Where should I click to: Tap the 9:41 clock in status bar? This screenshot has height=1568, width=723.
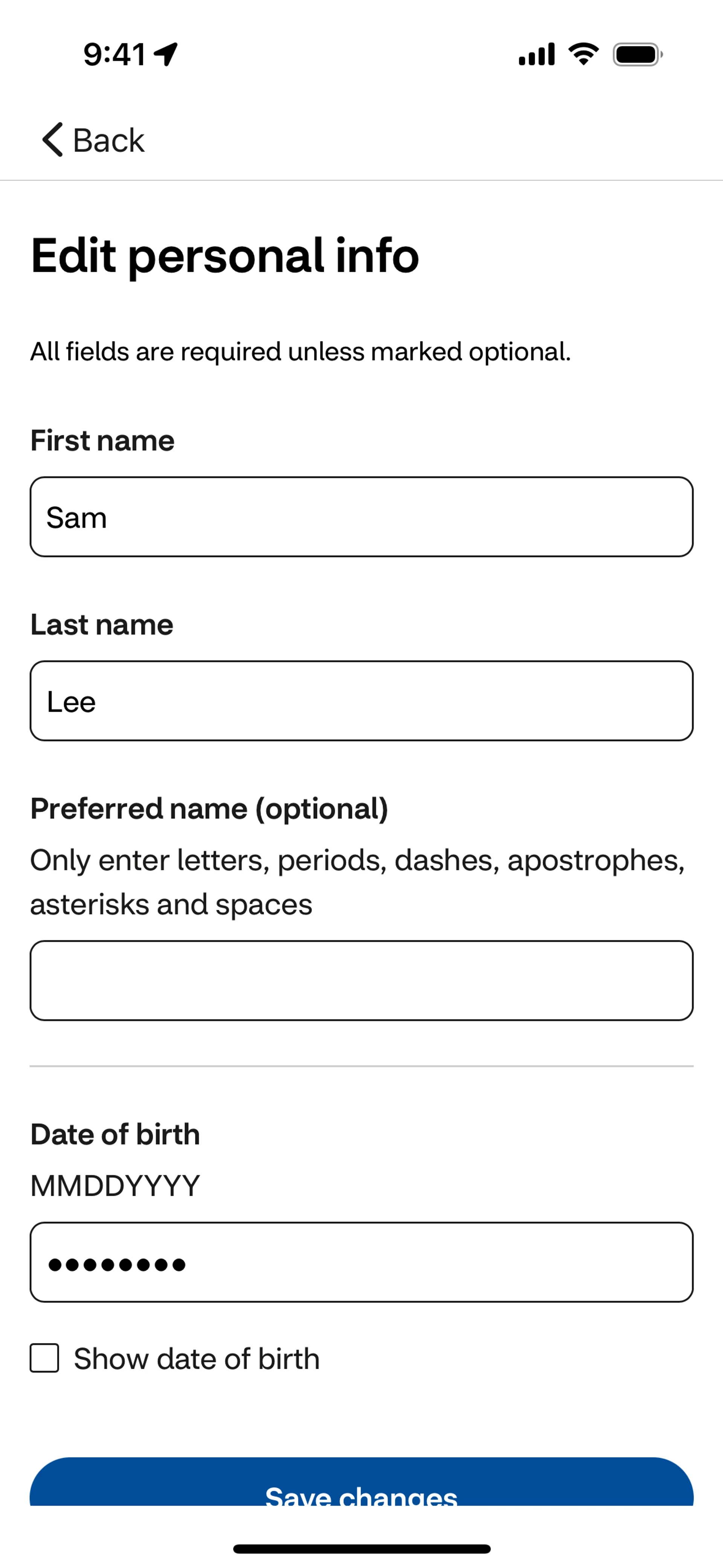(x=114, y=55)
